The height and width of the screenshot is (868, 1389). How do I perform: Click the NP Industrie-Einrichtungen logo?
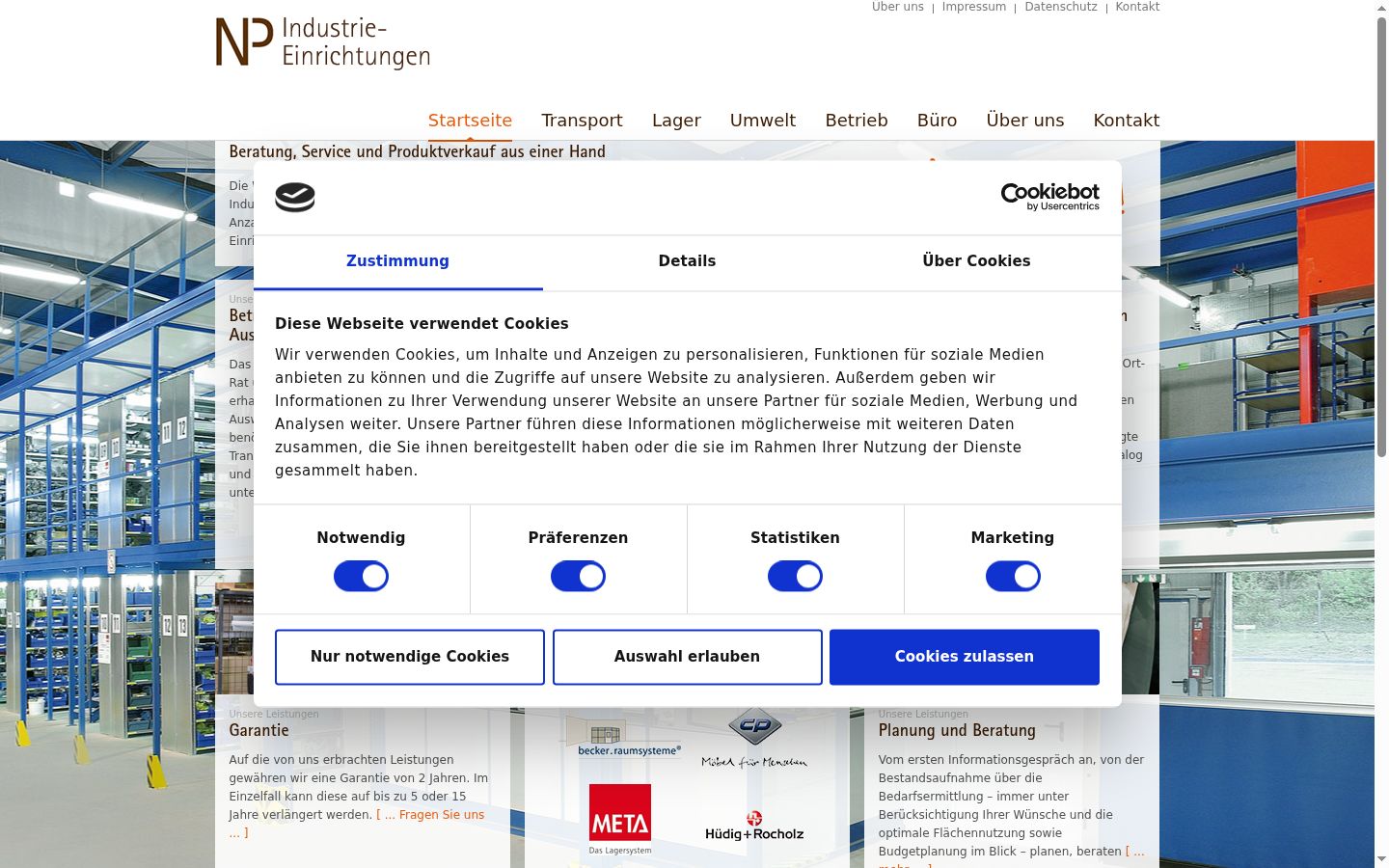(x=322, y=42)
